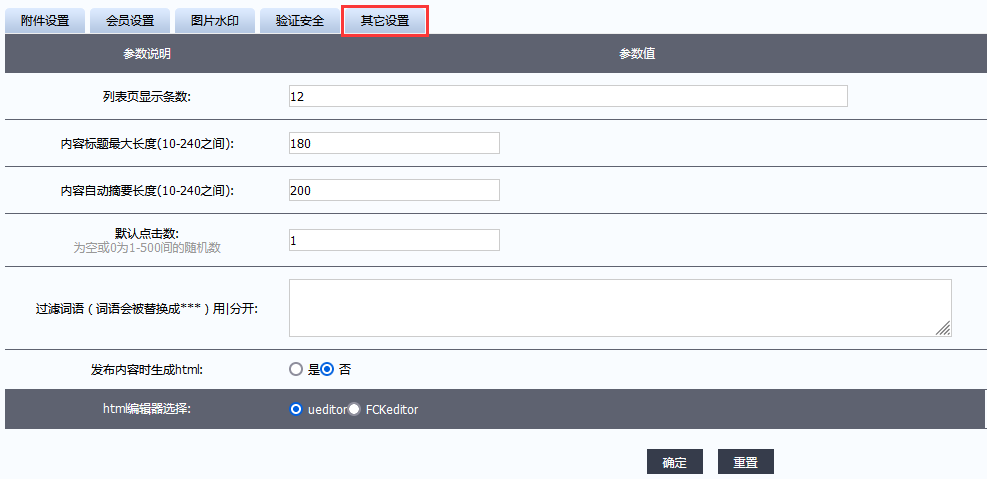Select the 验证安全 tab
Screen dimensions: 987x479
300,20
